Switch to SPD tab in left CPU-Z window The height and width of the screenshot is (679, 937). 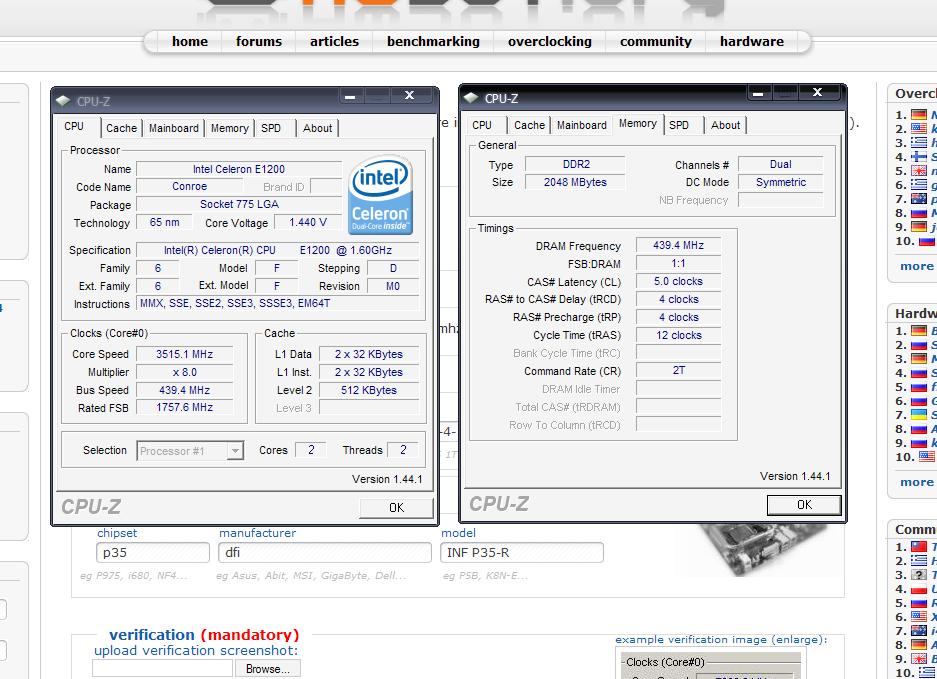(x=271, y=128)
